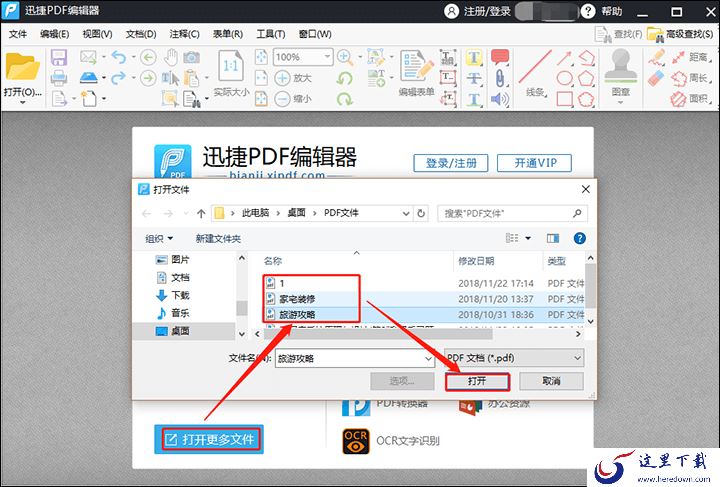Click the Actual Size 1:1 icon
Screen dimensions: 720x487
tap(231, 68)
